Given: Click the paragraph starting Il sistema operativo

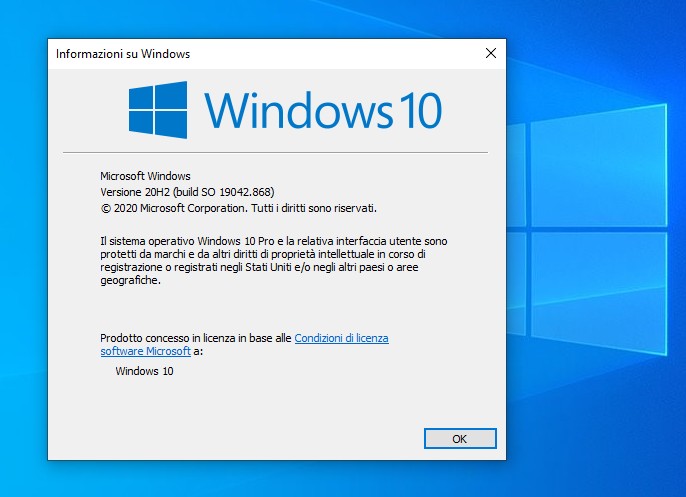Looking at the screenshot, I should [273, 261].
